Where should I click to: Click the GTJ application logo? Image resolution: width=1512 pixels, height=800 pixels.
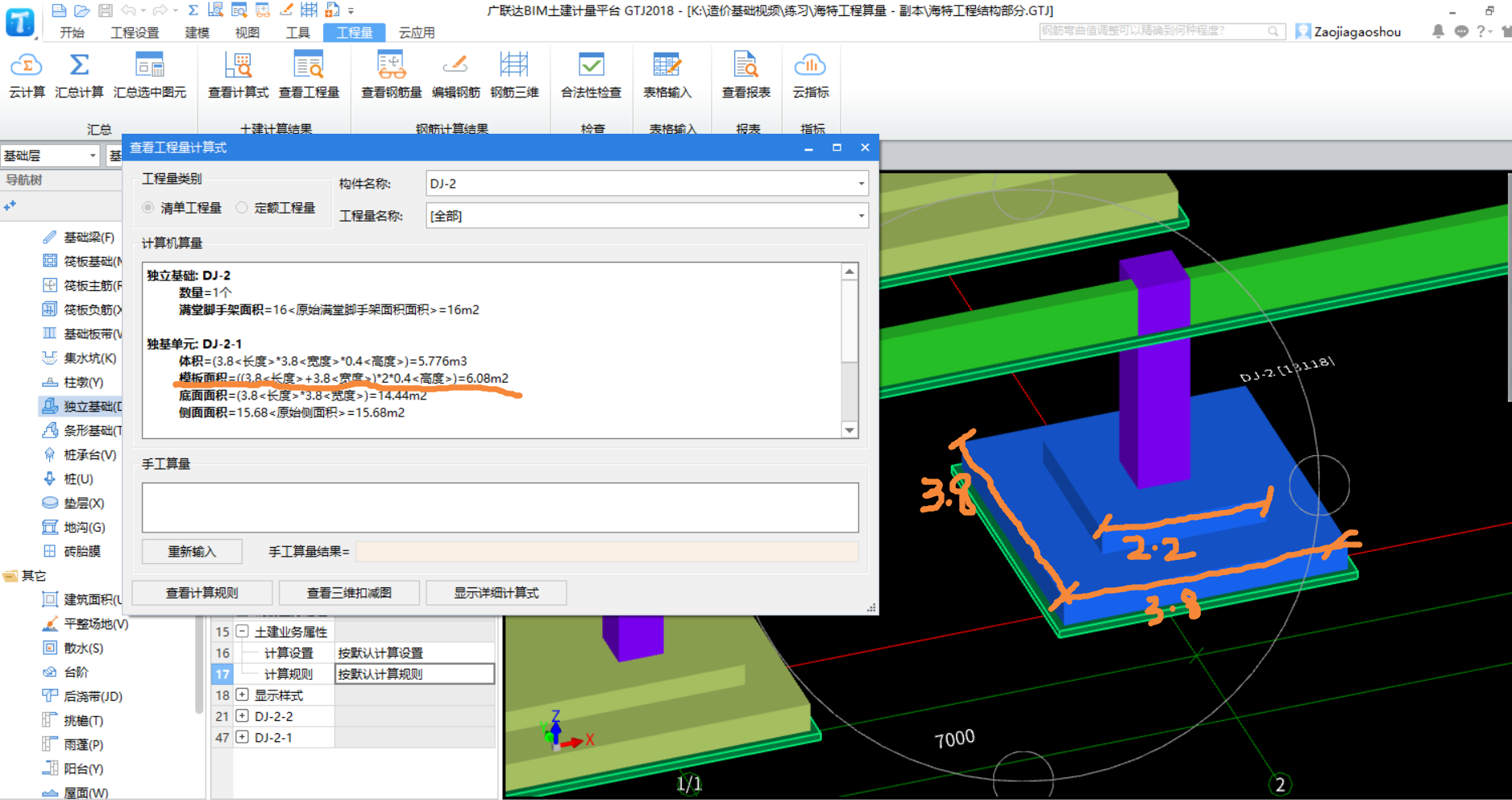(20, 22)
